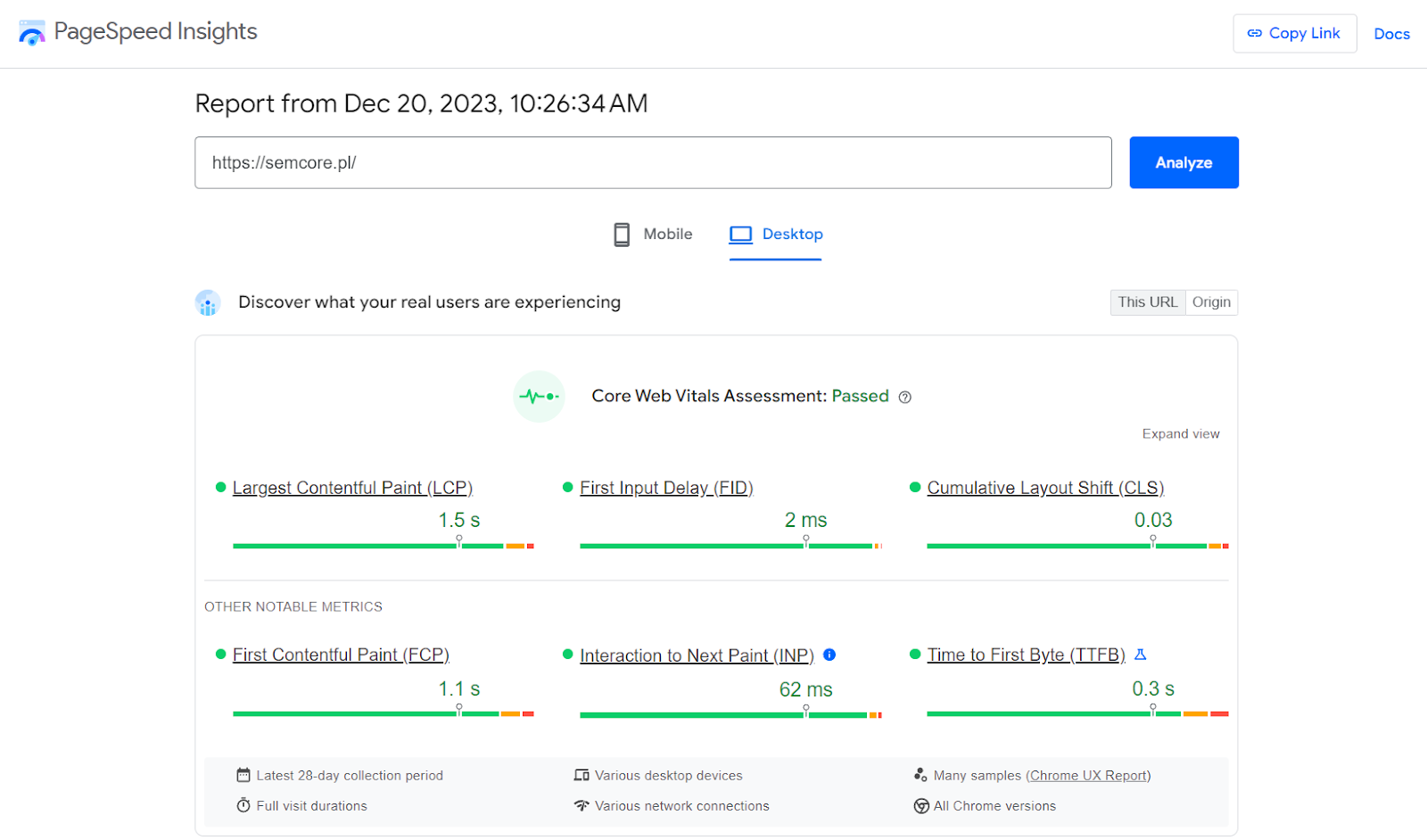Click the LCP distribution bar
1427x840 pixels.
[384, 546]
